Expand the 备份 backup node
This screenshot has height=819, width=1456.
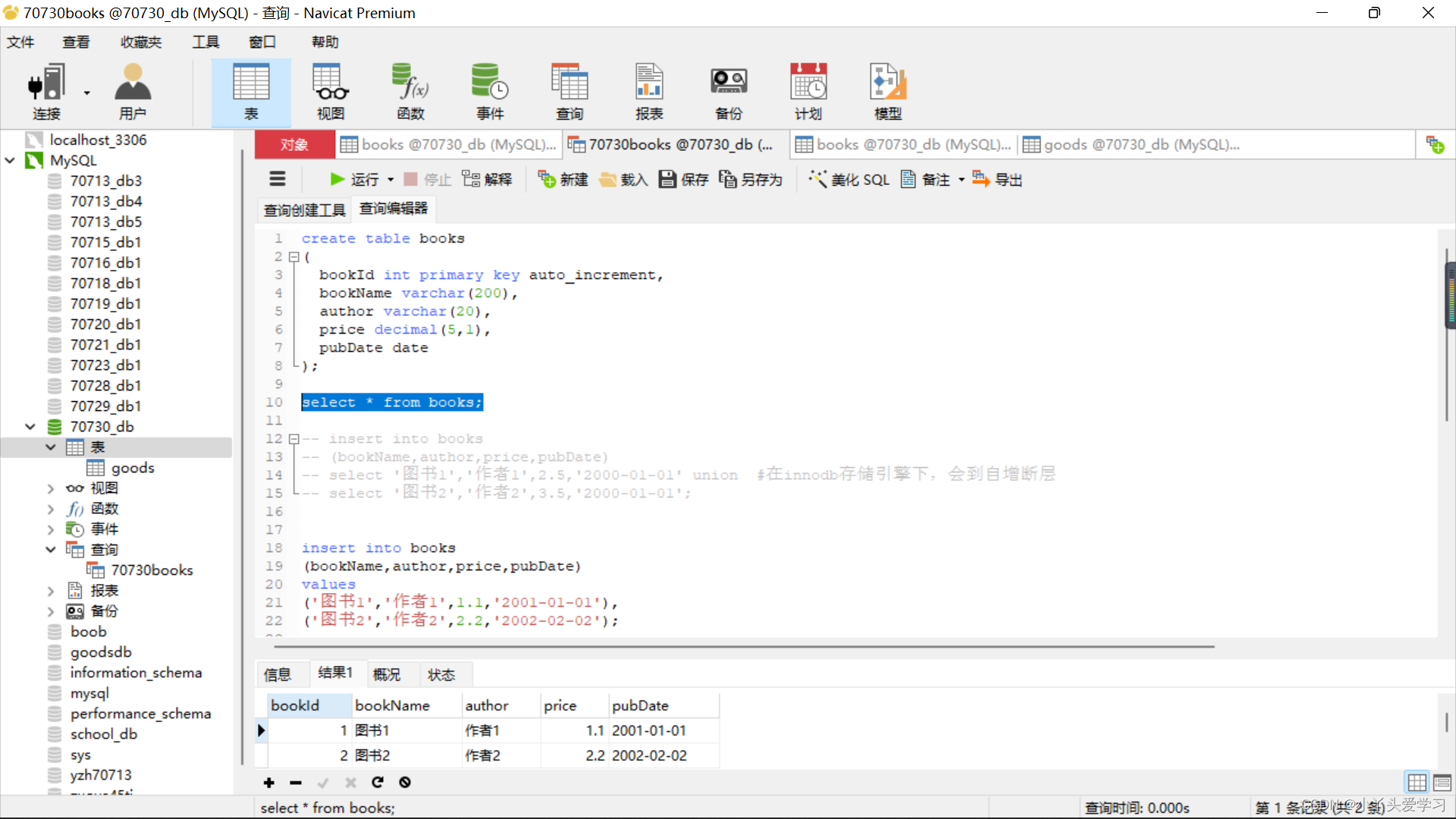click(x=51, y=610)
